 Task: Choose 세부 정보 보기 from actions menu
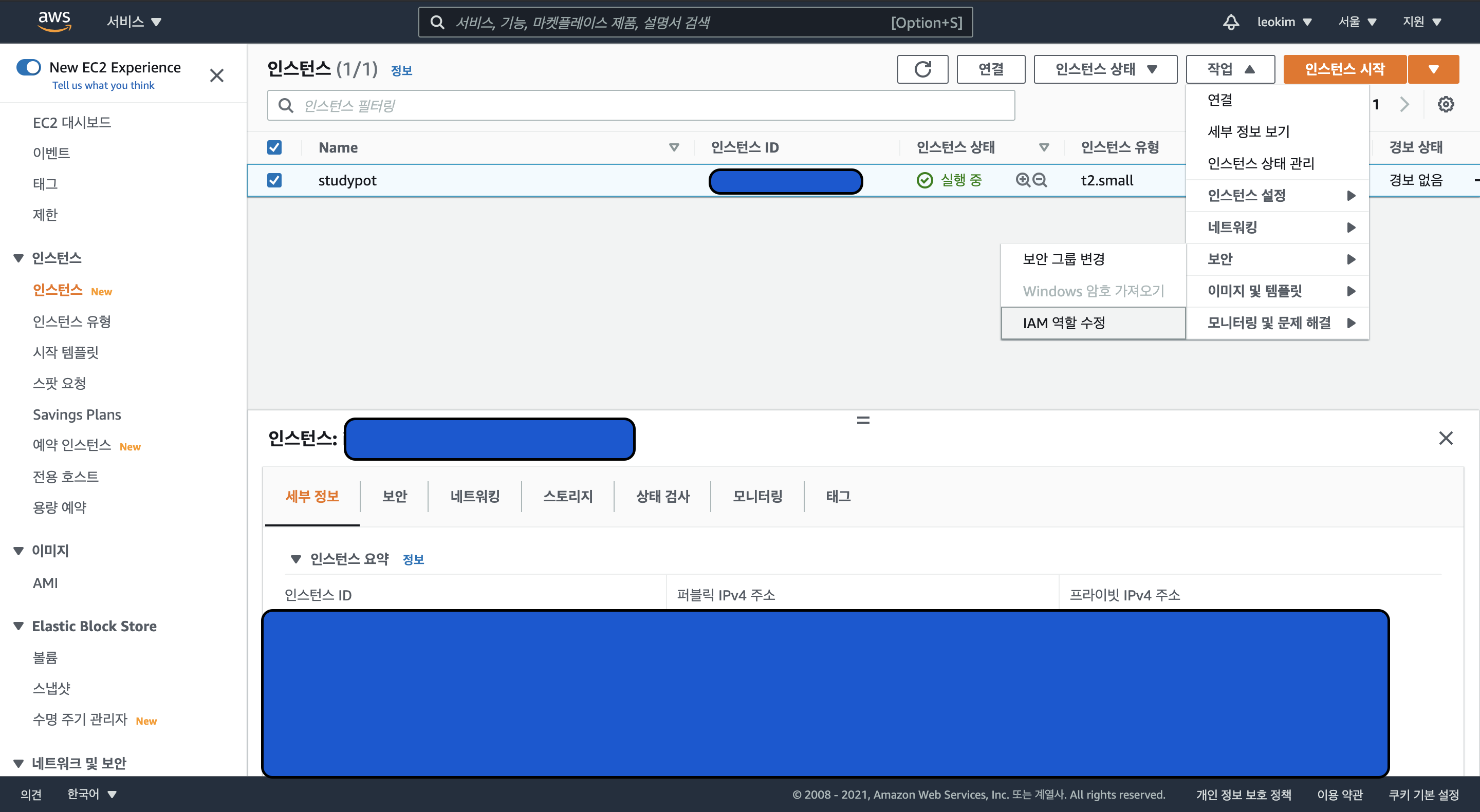(1278, 131)
